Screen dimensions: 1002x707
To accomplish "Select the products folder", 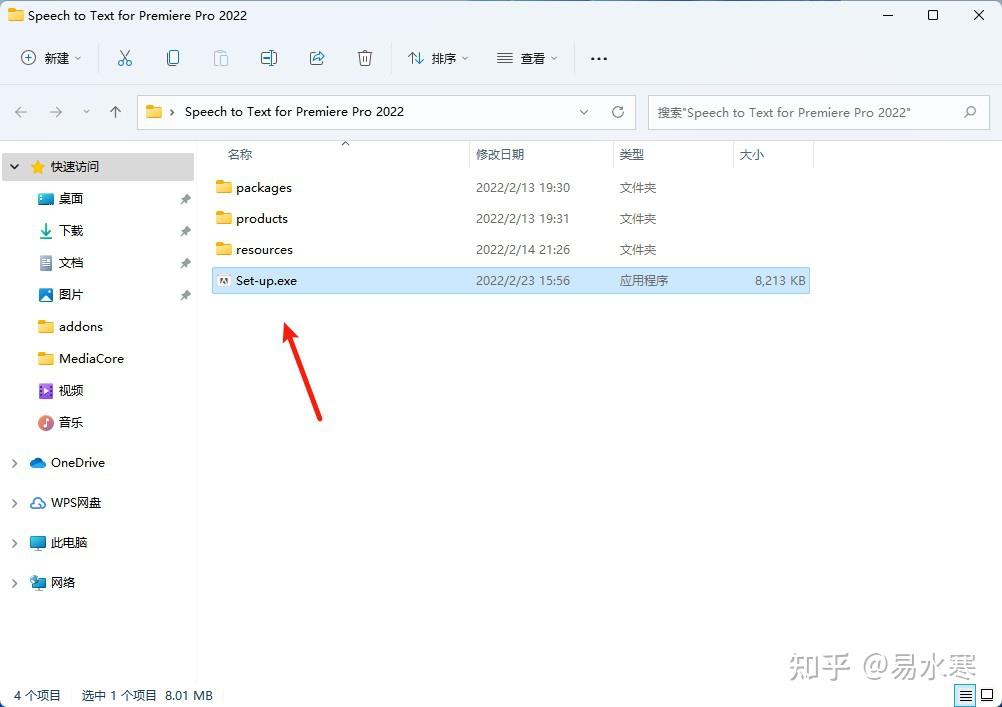I will click(511, 219).
